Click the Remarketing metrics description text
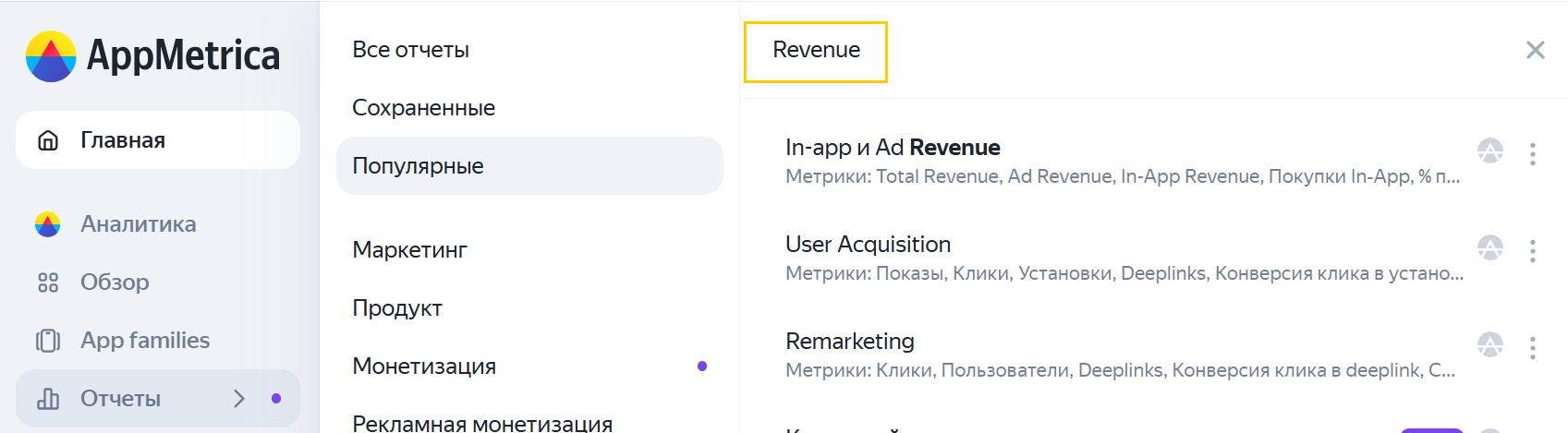This screenshot has height=433, width=1568. tap(1120, 370)
